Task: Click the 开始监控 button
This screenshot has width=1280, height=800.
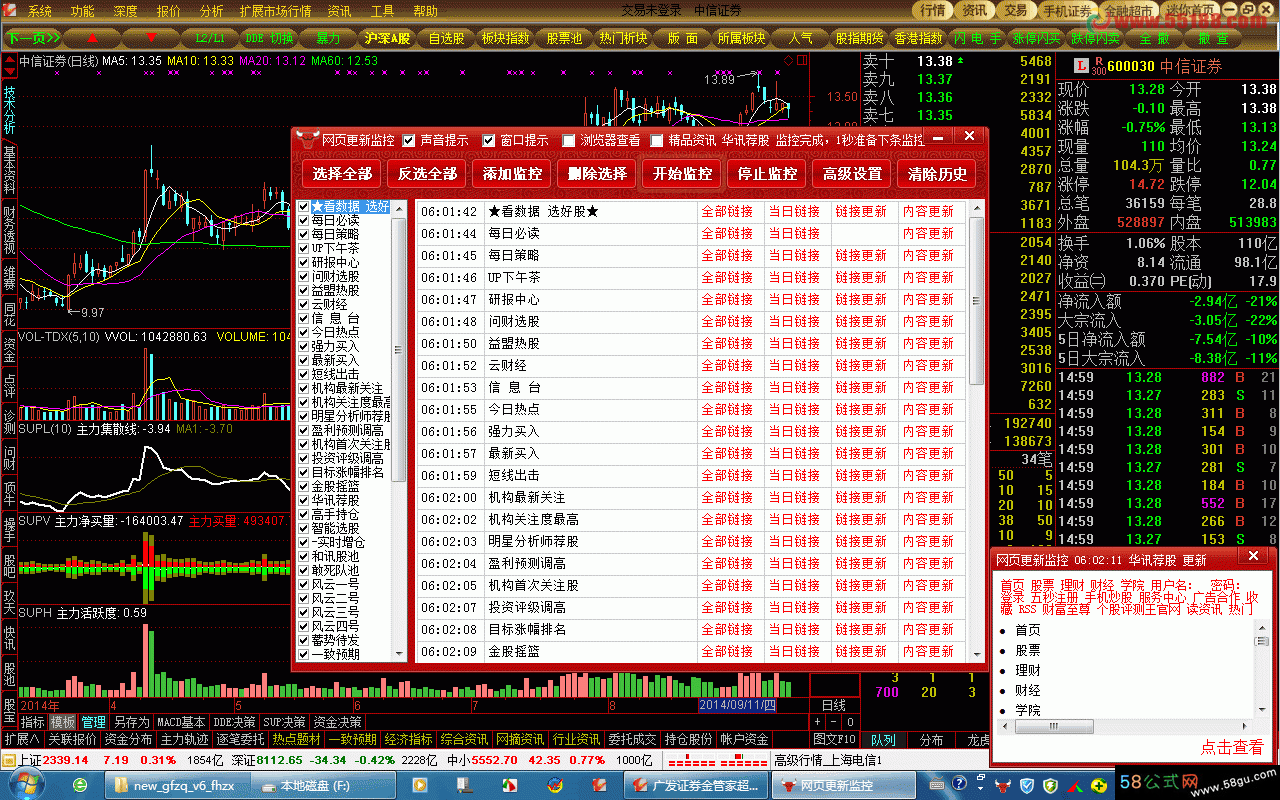Action: tap(682, 173)
